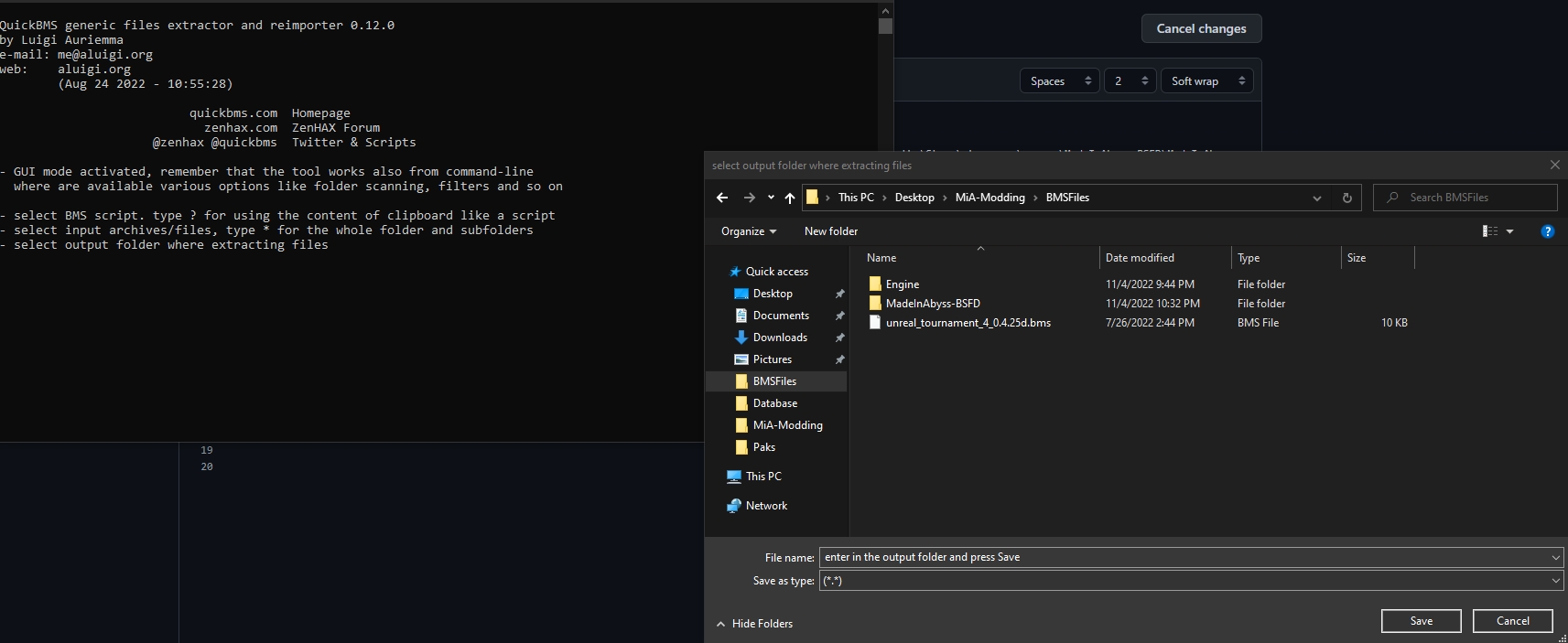Click the Up one level arrow

(790, 198)
